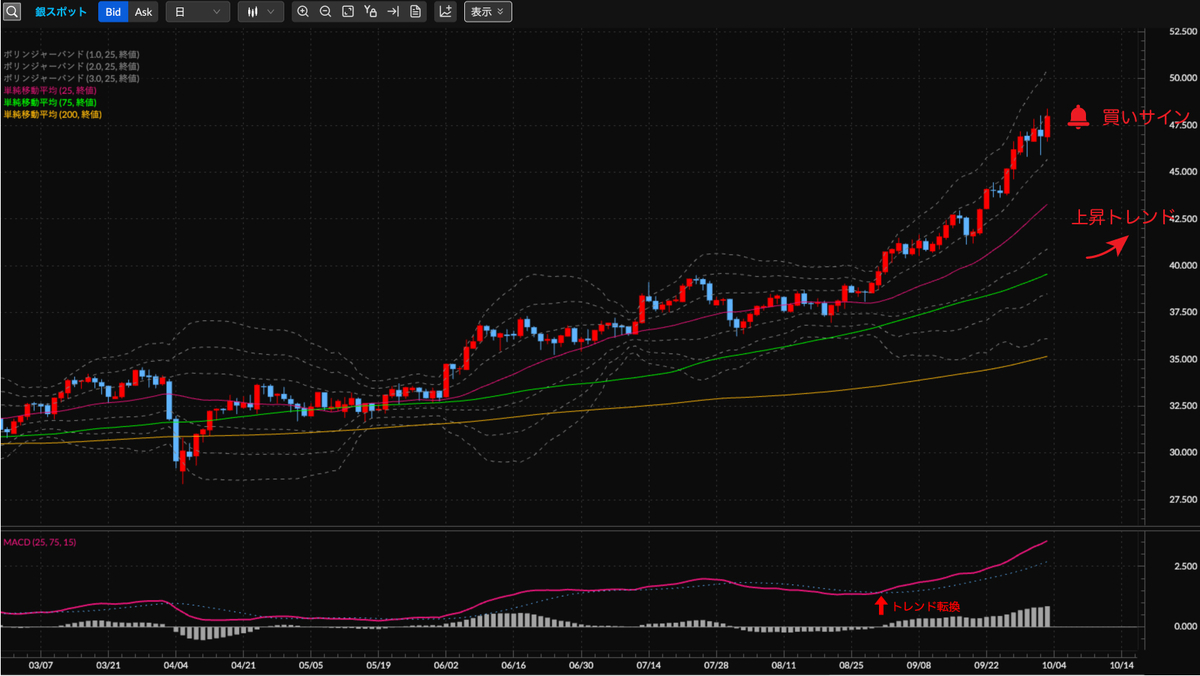Toggle the Y-axis lock icon

coord(371,12)
